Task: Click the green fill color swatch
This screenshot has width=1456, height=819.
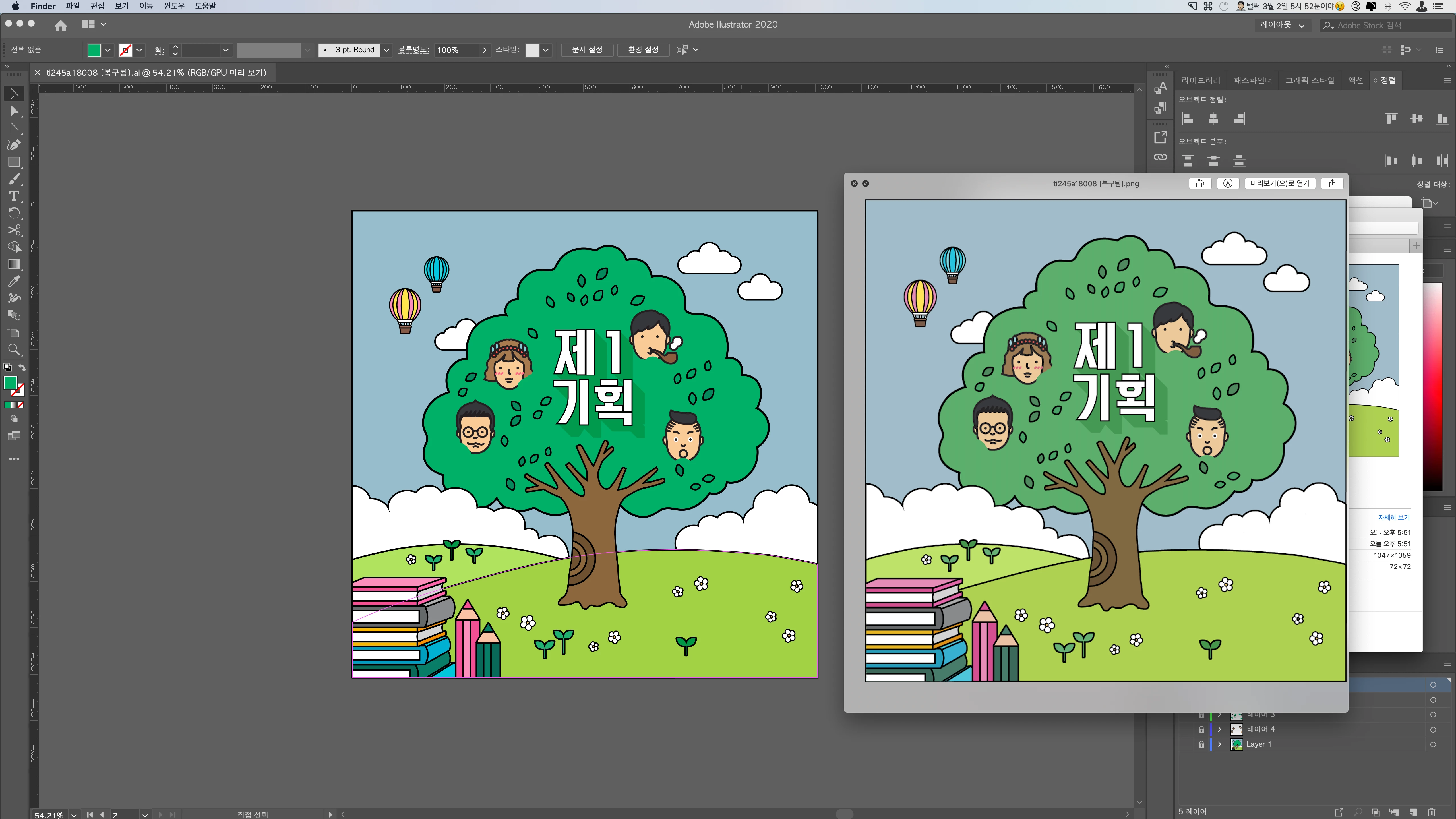Action: [94, 50]
